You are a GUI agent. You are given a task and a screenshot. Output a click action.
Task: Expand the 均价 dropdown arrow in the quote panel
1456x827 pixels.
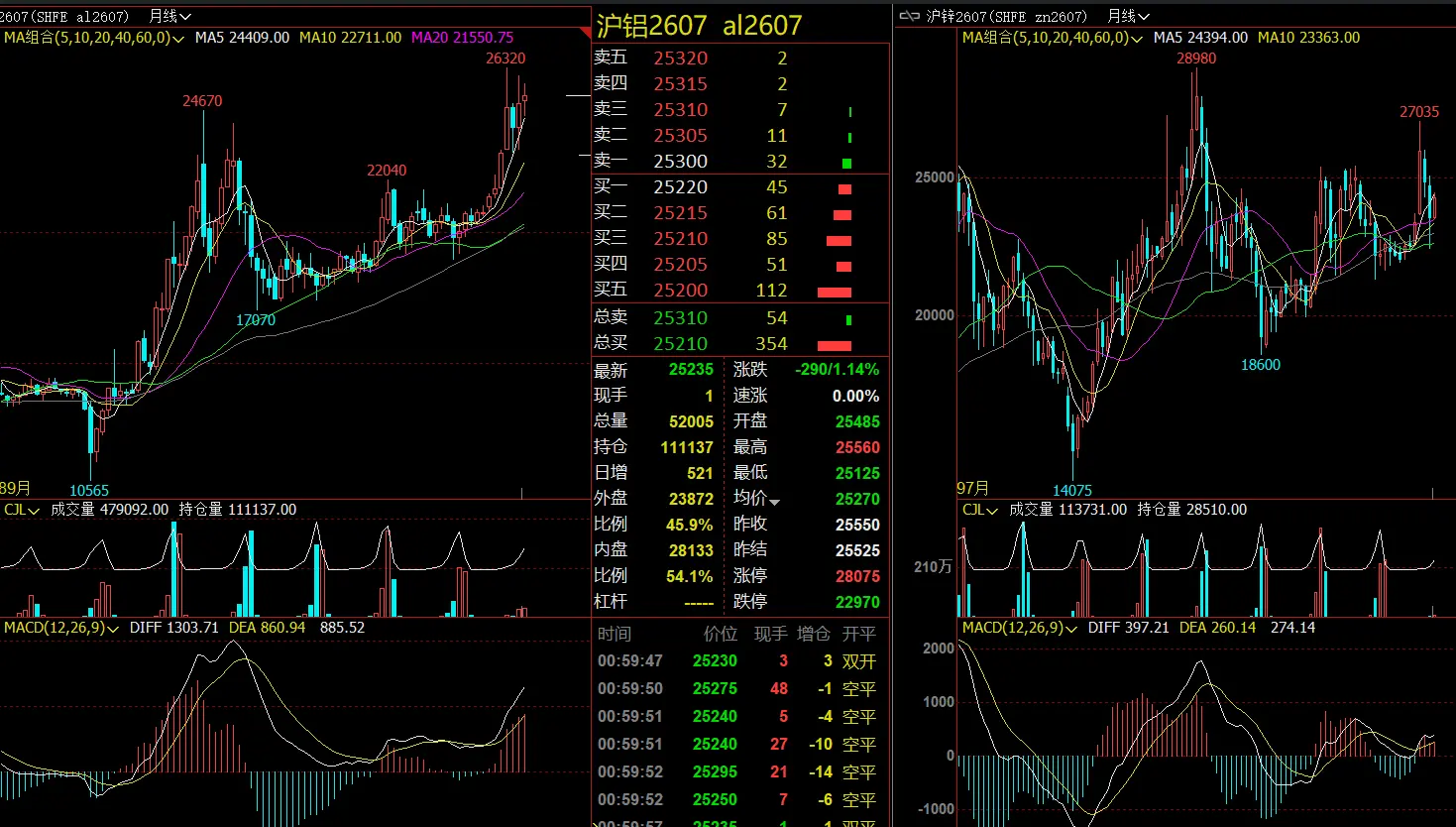click(x=774, y=502)
